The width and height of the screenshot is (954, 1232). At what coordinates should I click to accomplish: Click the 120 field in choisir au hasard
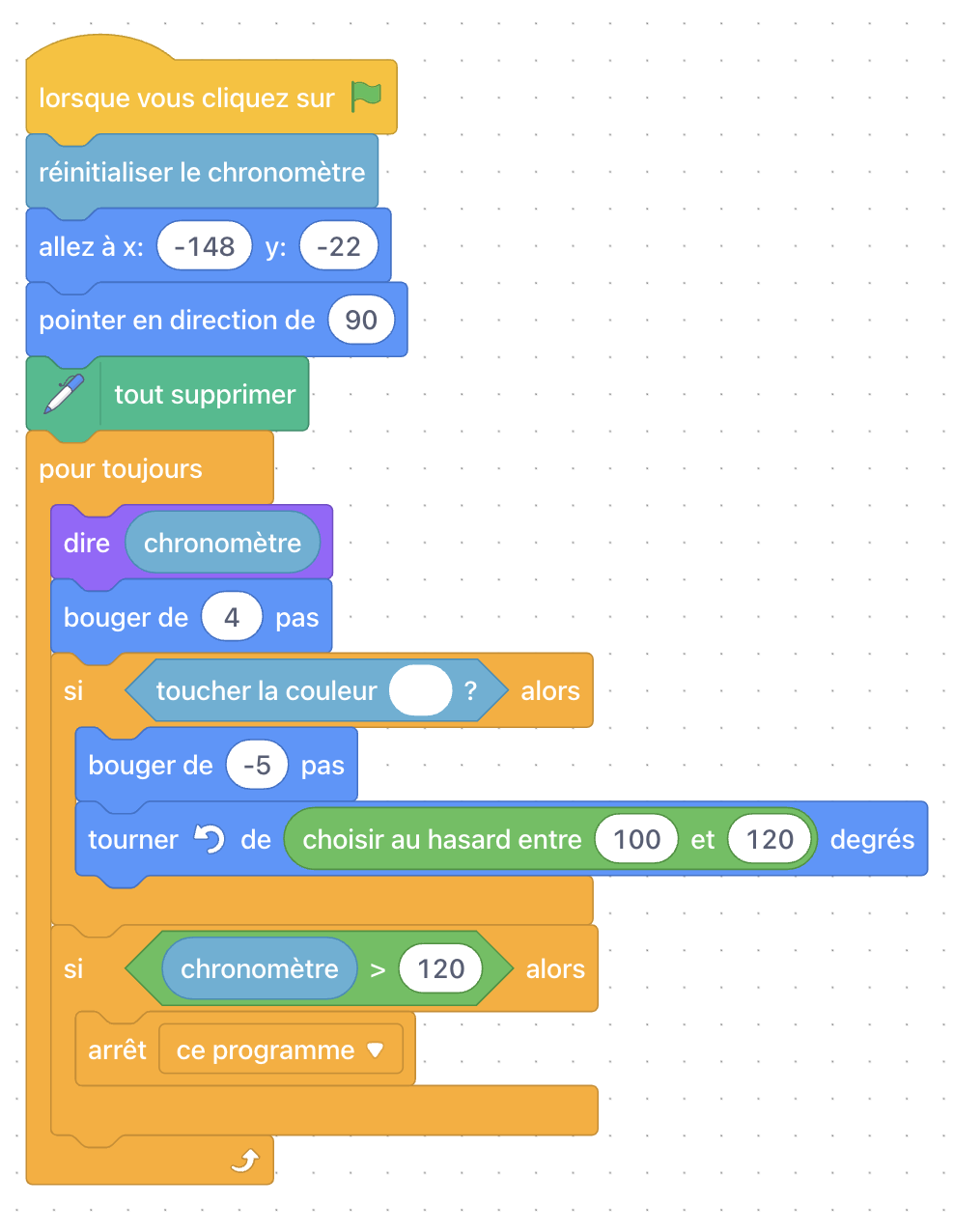coord(770,839)
